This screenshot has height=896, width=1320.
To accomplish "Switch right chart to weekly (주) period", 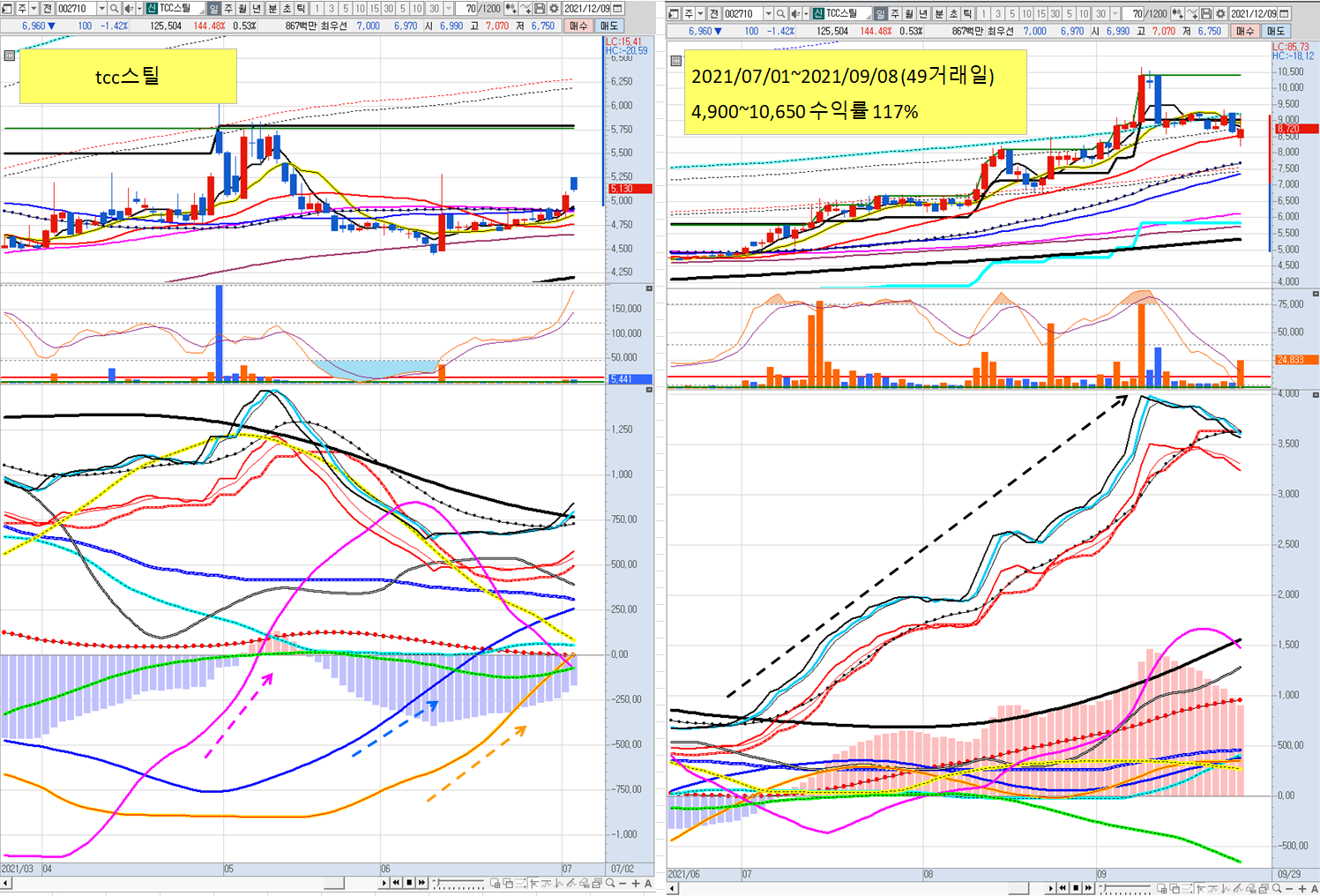I will coord(895,14).
